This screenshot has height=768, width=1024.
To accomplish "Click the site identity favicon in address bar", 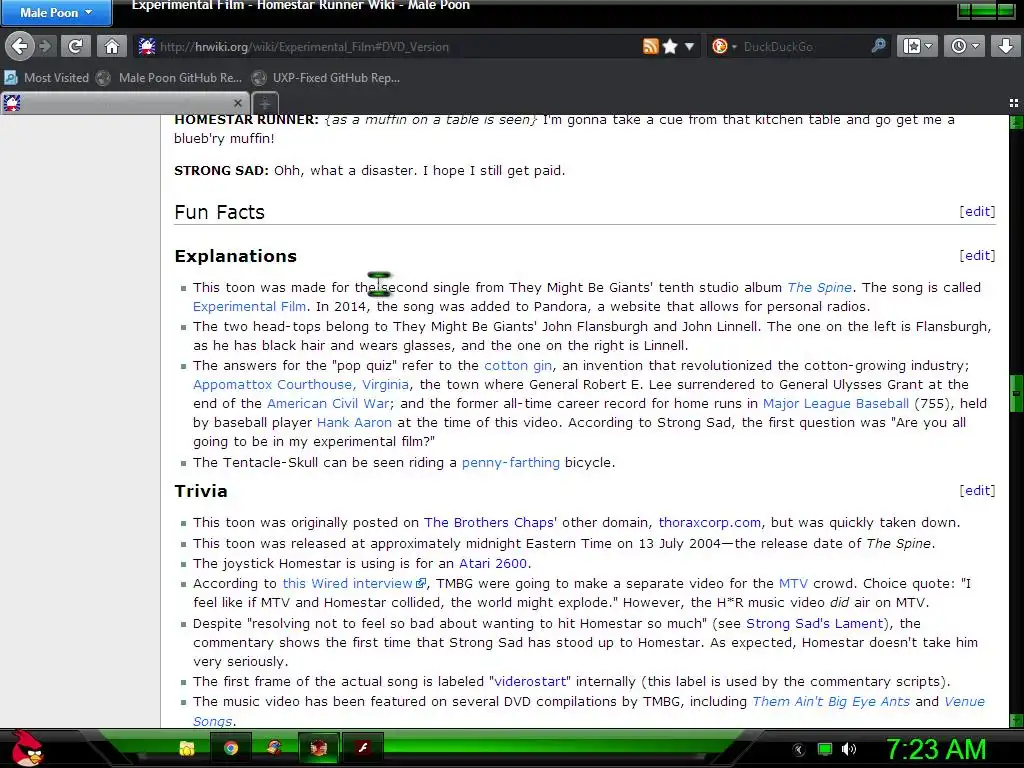I will tap(147, 46).
